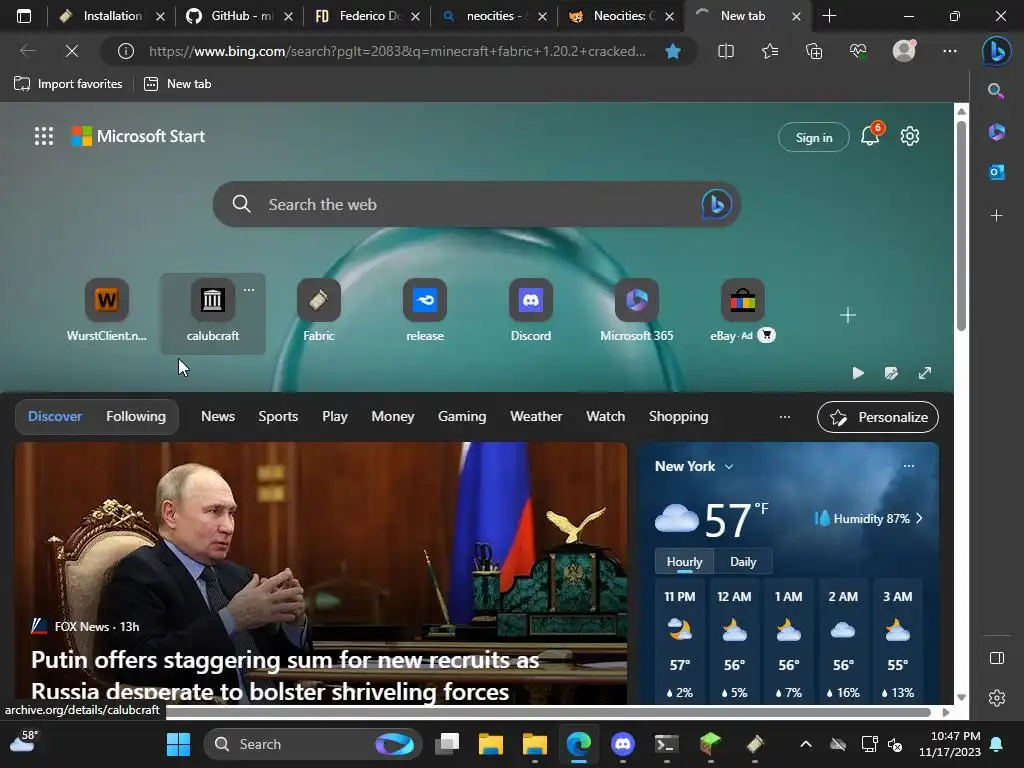Open split screen view icon
This screenshot has width=1024, height=768.
tap(726, 51)
